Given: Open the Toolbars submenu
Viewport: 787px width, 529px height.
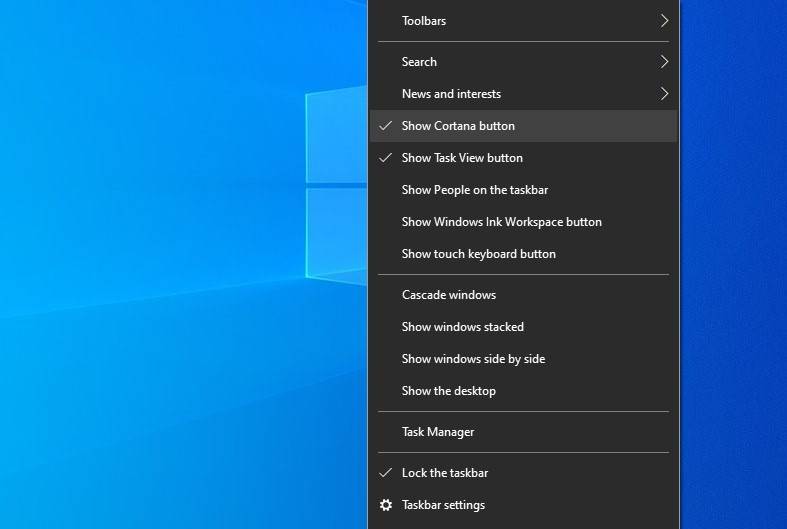Looking at the screenshot, I should coord(523,21).
